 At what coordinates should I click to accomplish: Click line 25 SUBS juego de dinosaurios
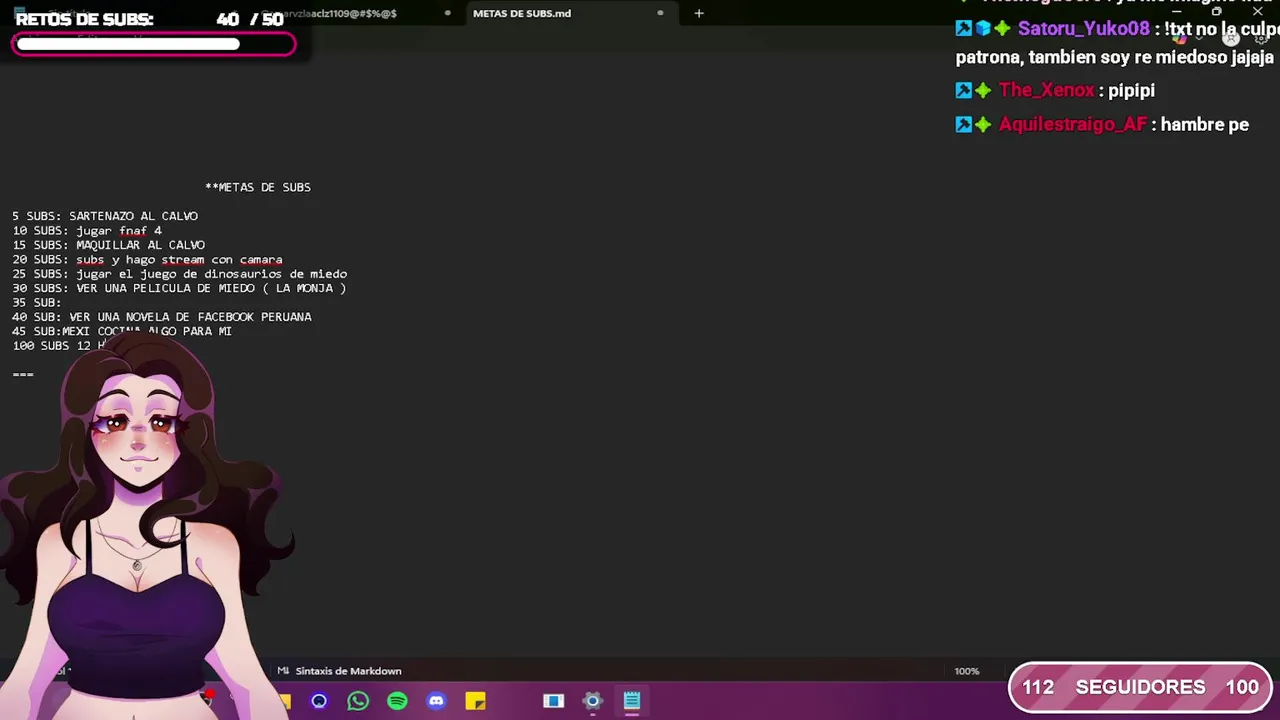point(180,274)
